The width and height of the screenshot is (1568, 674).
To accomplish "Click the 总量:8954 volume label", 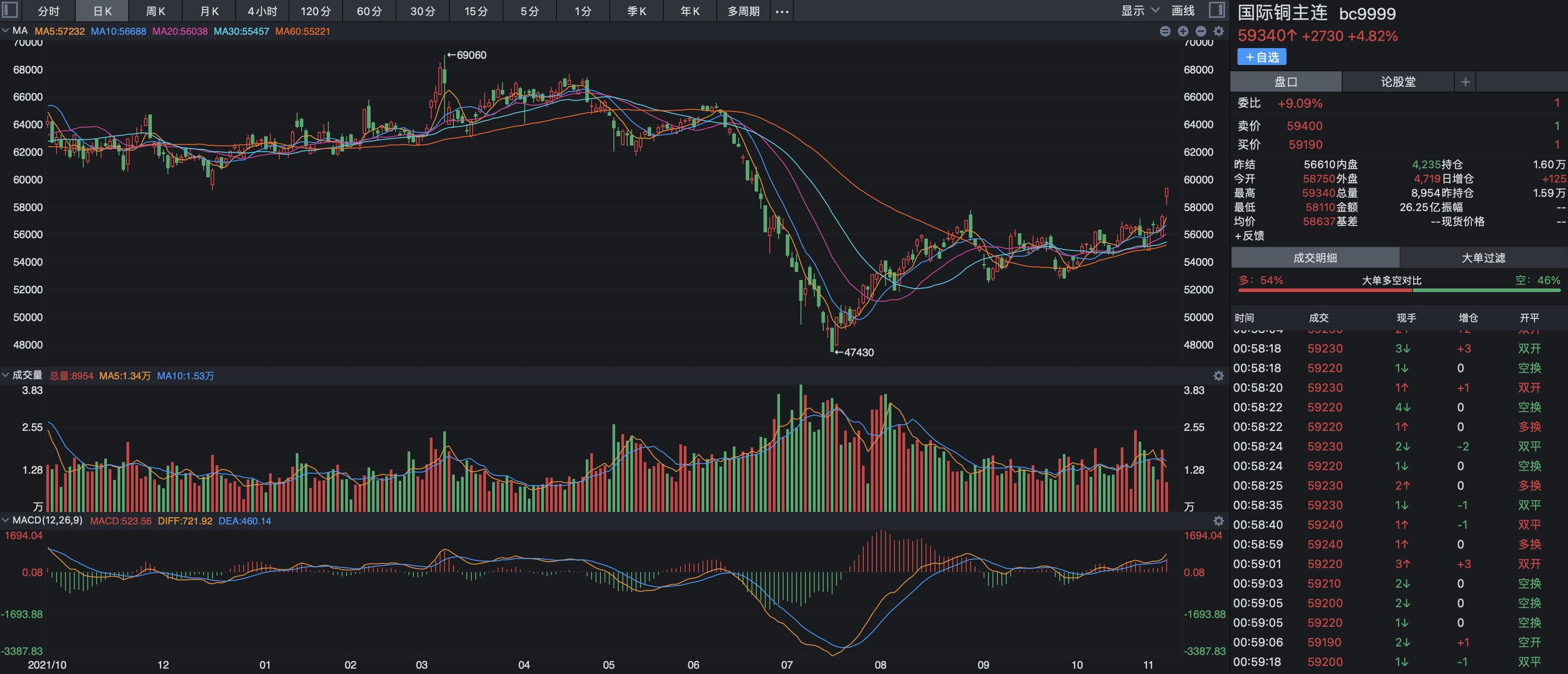I will tap(71, 376).
